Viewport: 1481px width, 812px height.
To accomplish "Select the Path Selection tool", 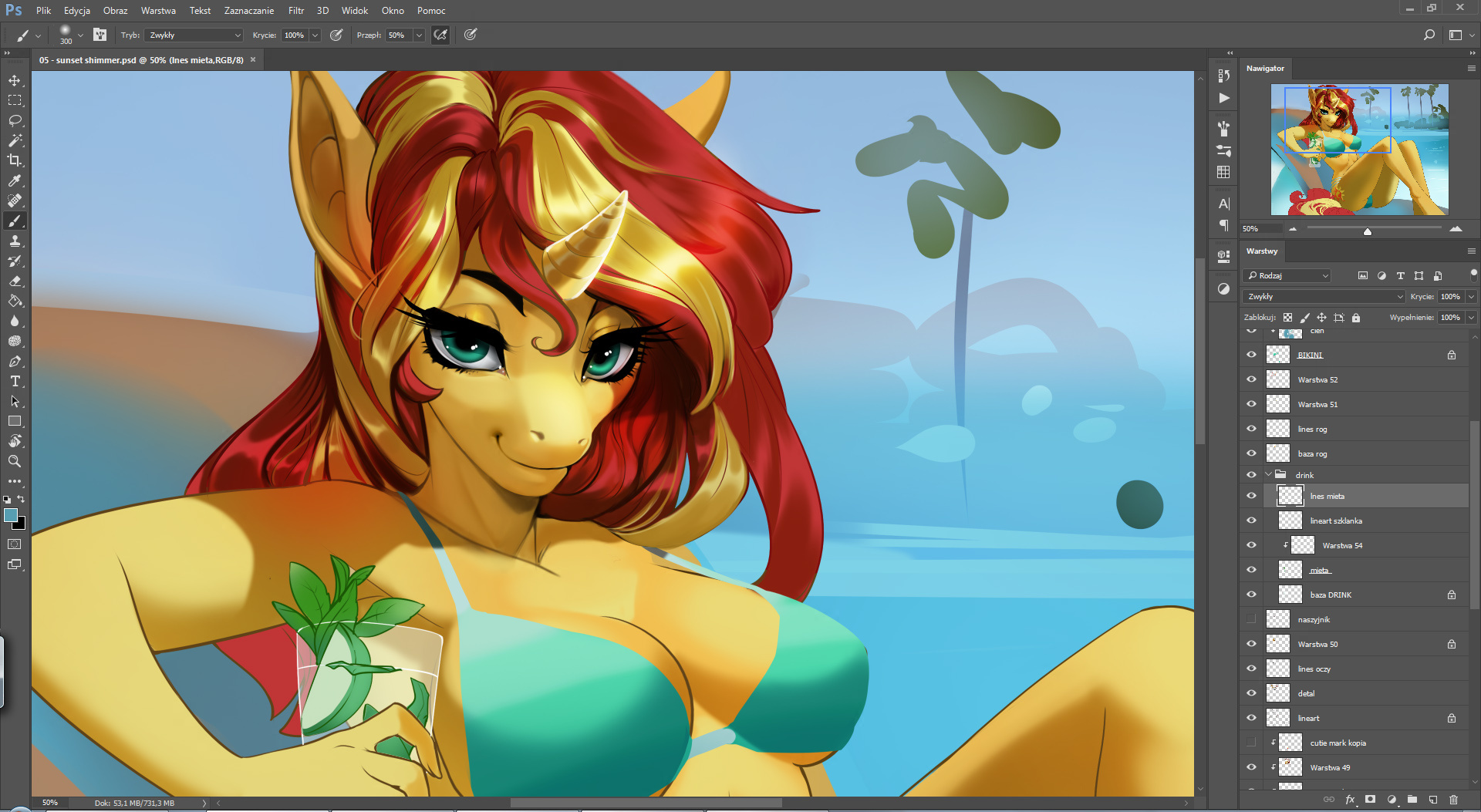I will tap(15, 402).
